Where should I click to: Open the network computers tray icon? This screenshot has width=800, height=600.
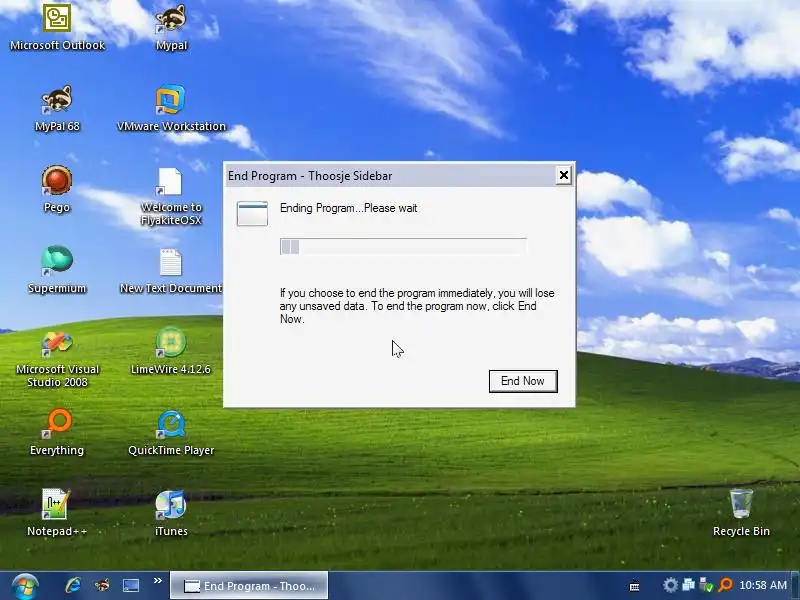tap(688, 585)
